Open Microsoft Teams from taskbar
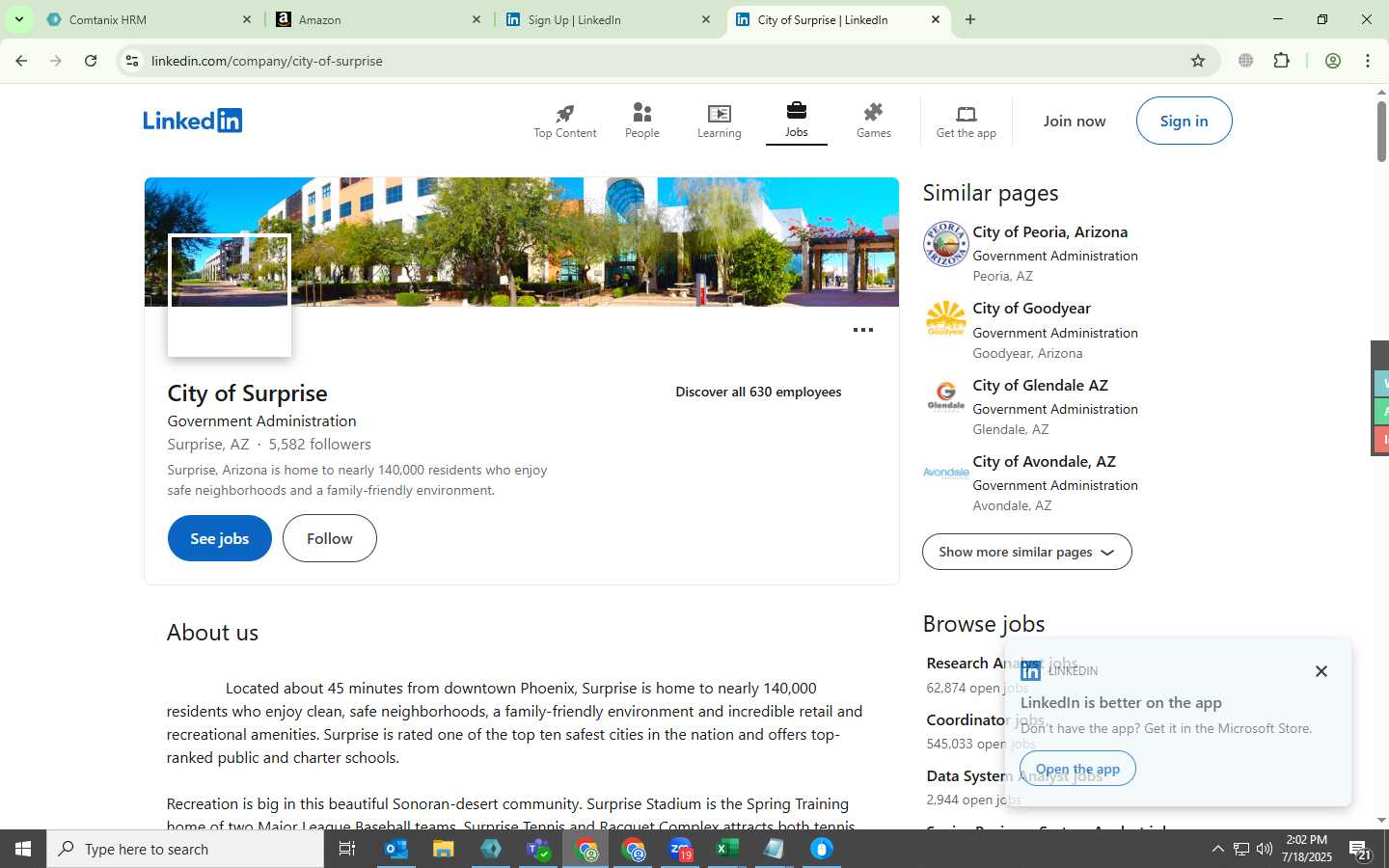The image size is (1389, 868). click(538, 849)
